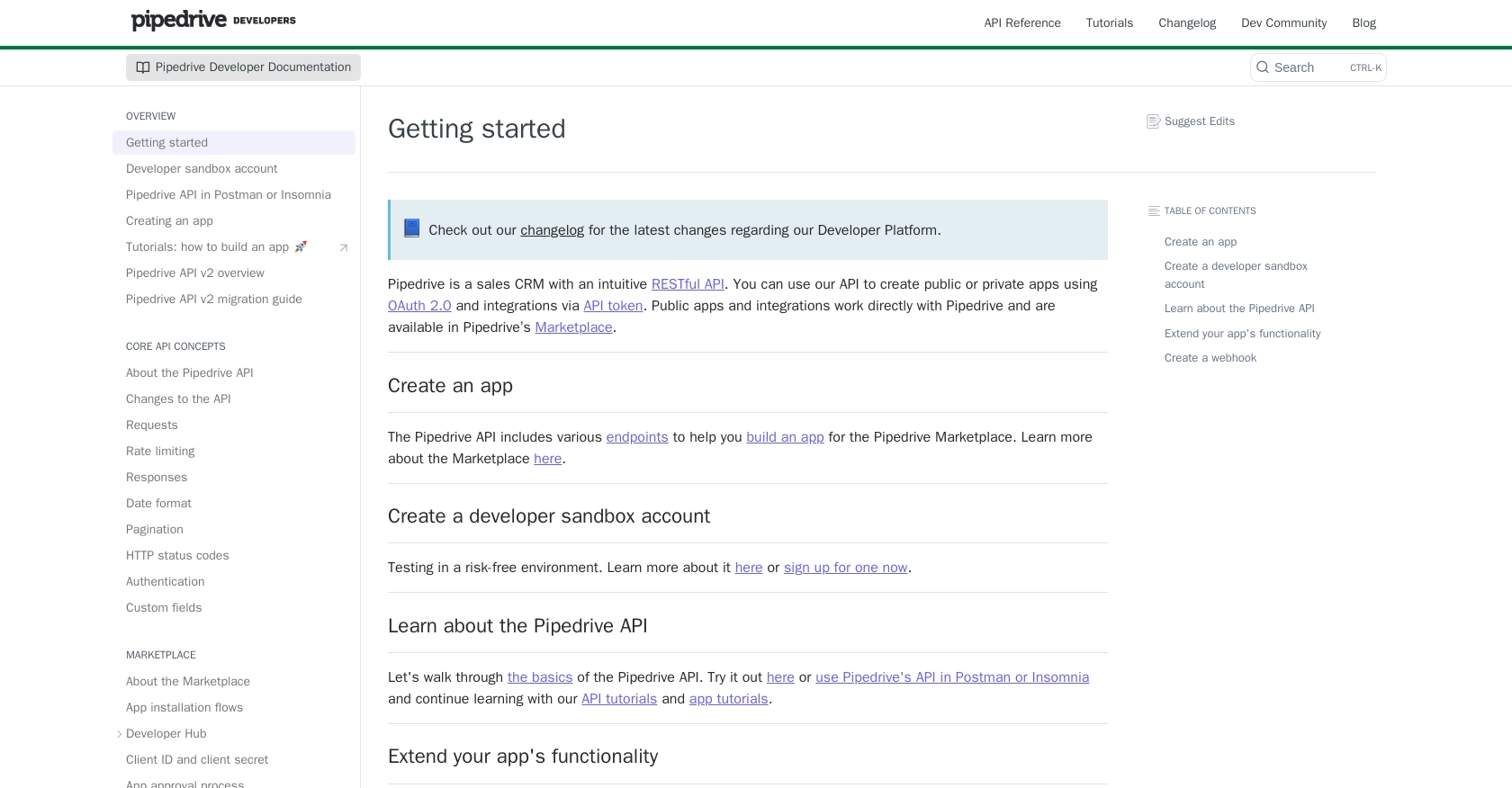Viewport: 1512px width, 788px height.
Task: Open Developer Hub sidebar item
Action: 234,733
